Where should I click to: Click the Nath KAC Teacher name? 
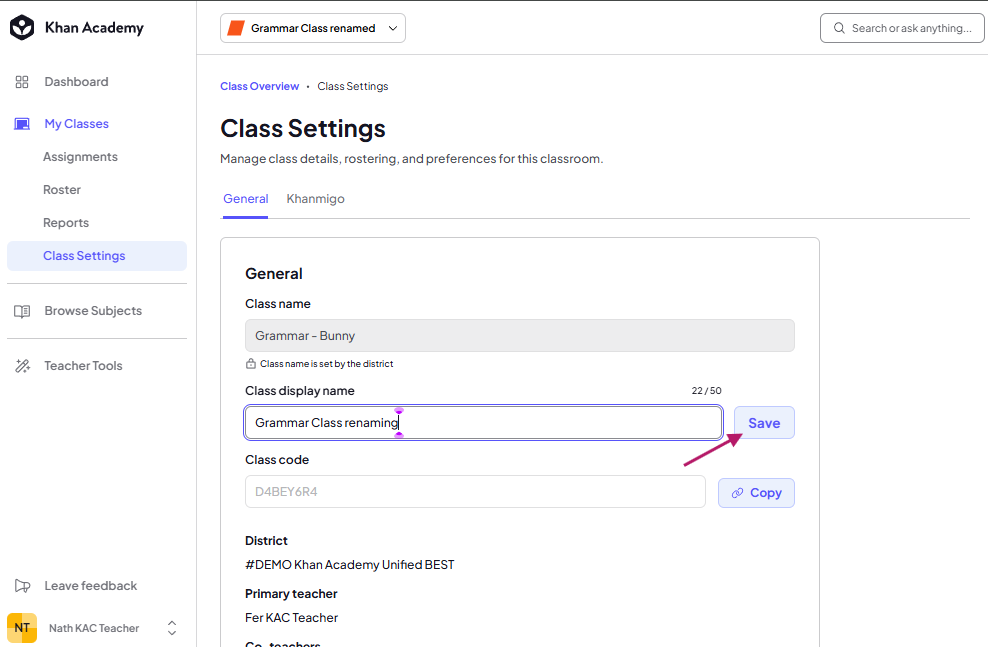pos(94,628)
